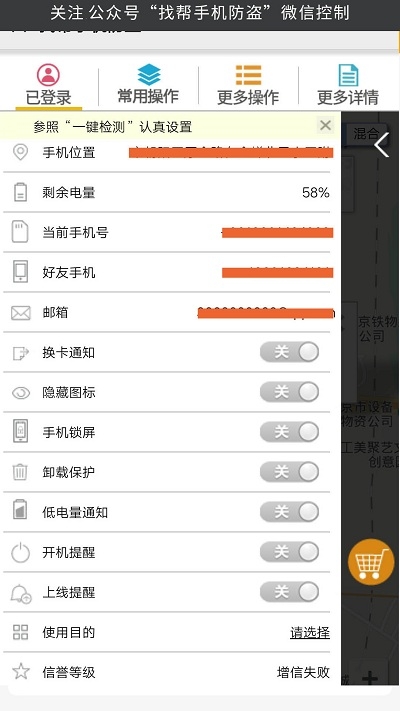This screenshot has height=711, width=400.
Task: Click the 上线提醒 bell icon
Action: pos(21,593)
